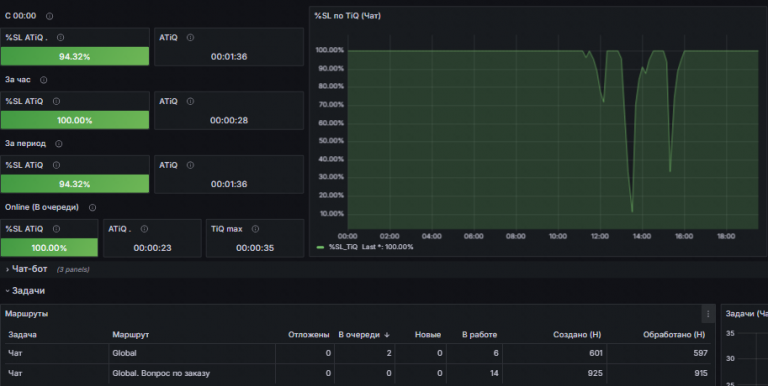The width and height of the screenshot is (768, 386).
Task: Click info icon next to Online (В очереди)
Action: pyautogui.click(x=92, y=208)
